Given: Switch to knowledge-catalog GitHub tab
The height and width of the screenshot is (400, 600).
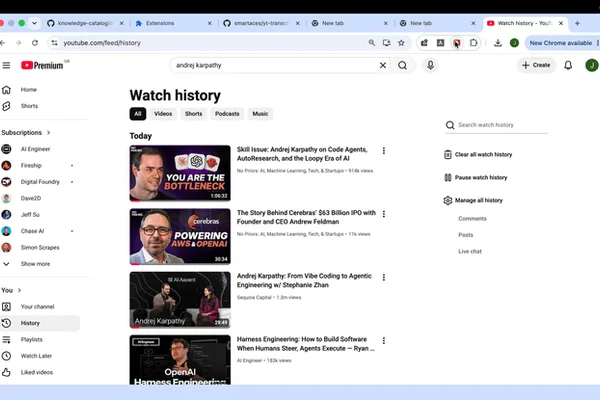Looking at the screenshot, I should (x=85, y=23).
